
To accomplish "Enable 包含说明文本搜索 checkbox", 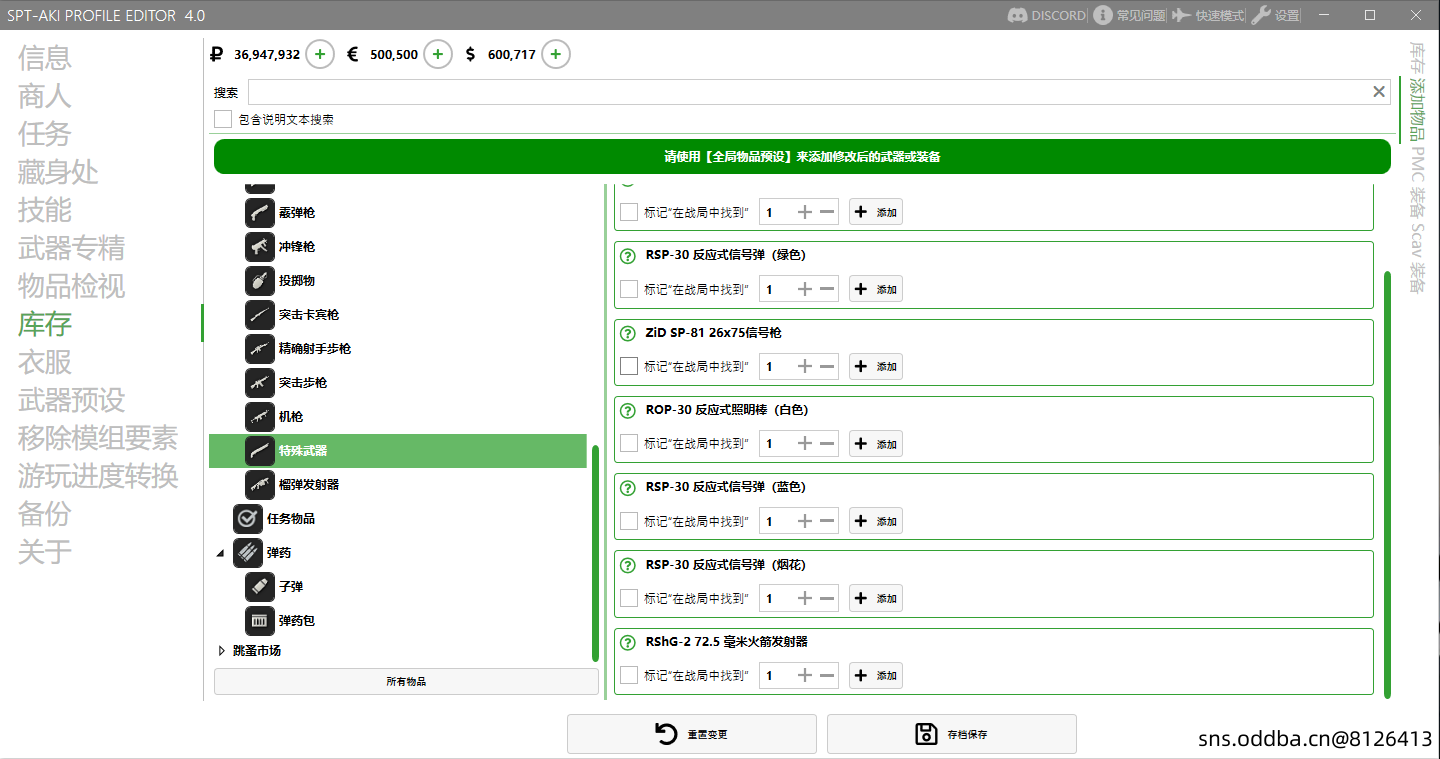I will 223,119.
